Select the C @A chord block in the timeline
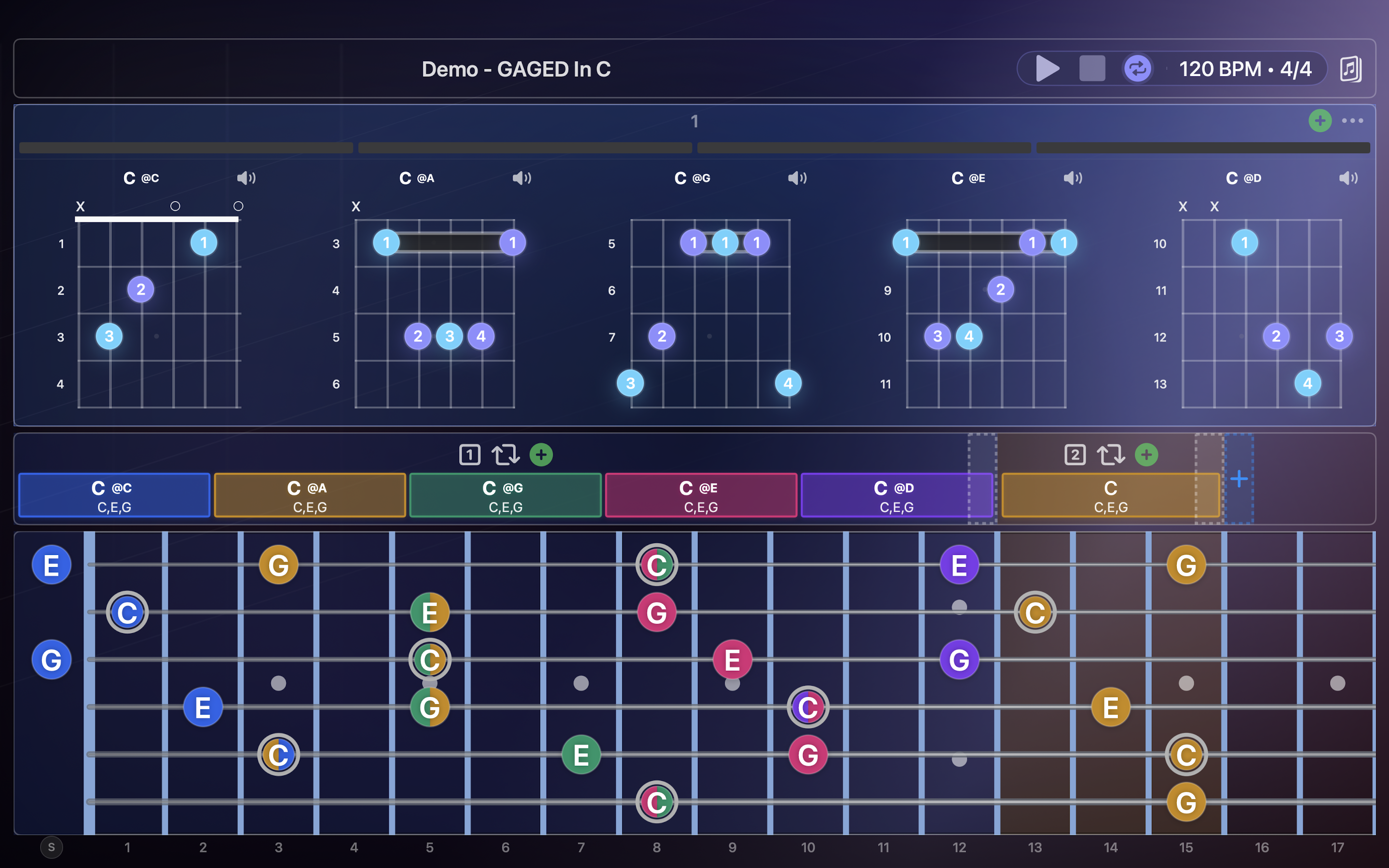Screen dimensions: 1389x868 (x=310, y=495)
